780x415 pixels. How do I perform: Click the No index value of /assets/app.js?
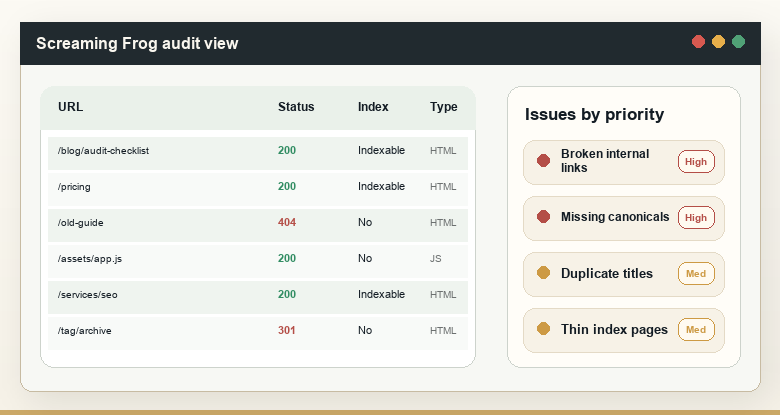coord(365,258)
